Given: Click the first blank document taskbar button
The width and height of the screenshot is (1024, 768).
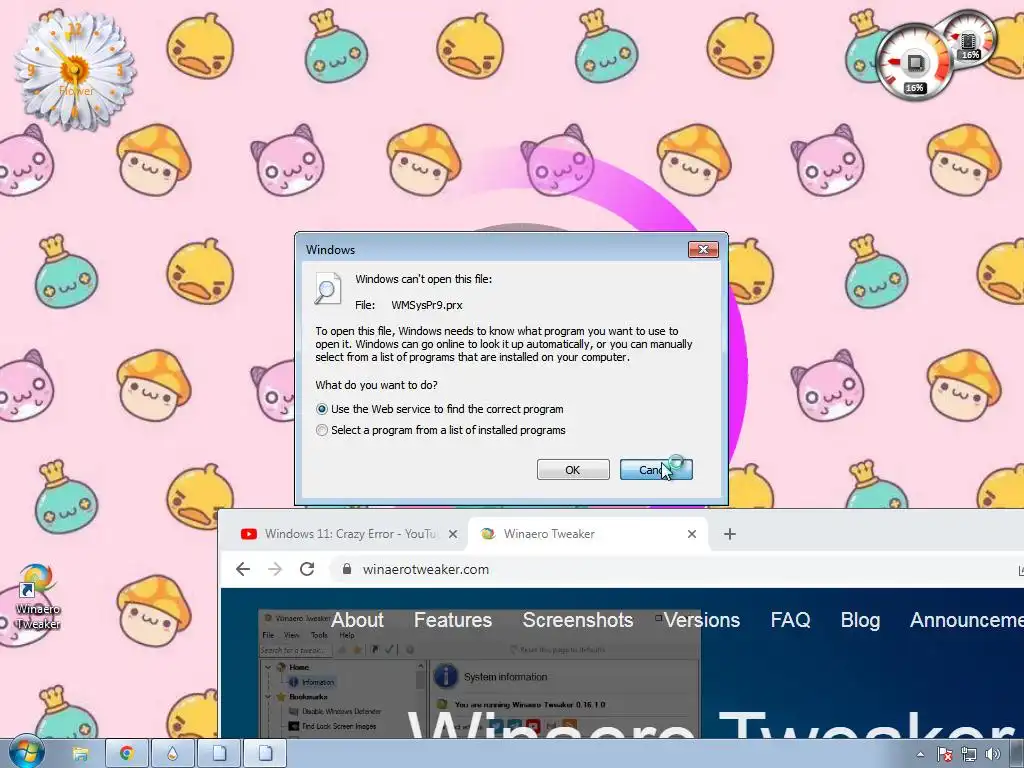Looking at the screenshot, I should [x=219, y=754].
